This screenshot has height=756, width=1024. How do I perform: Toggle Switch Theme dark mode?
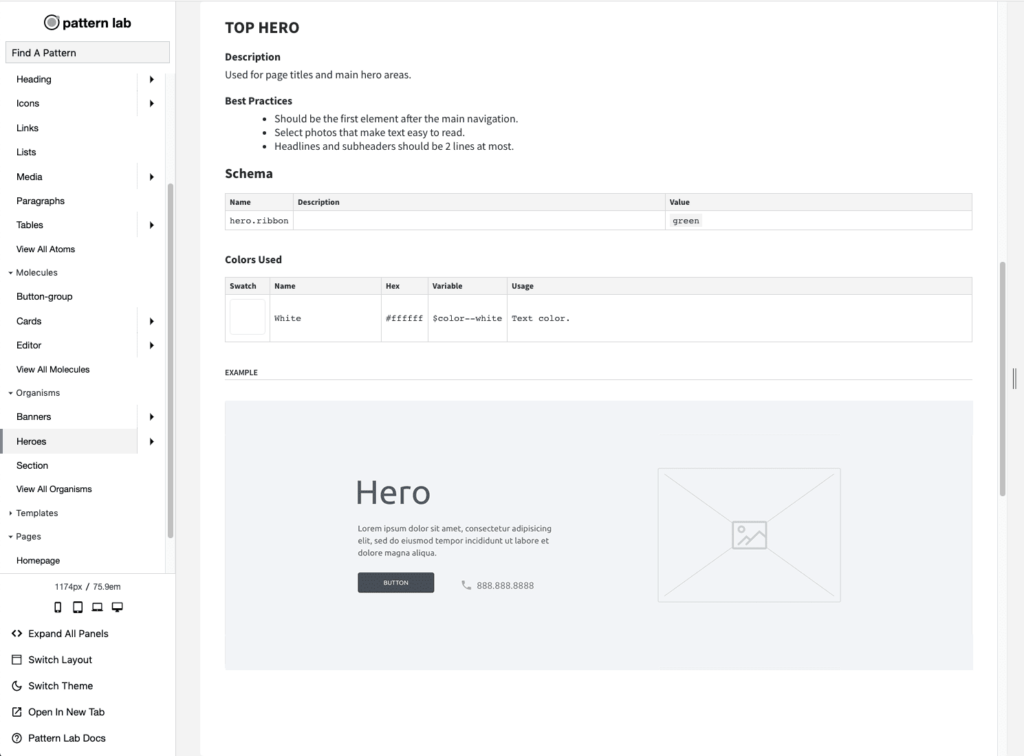pos(60,686)
